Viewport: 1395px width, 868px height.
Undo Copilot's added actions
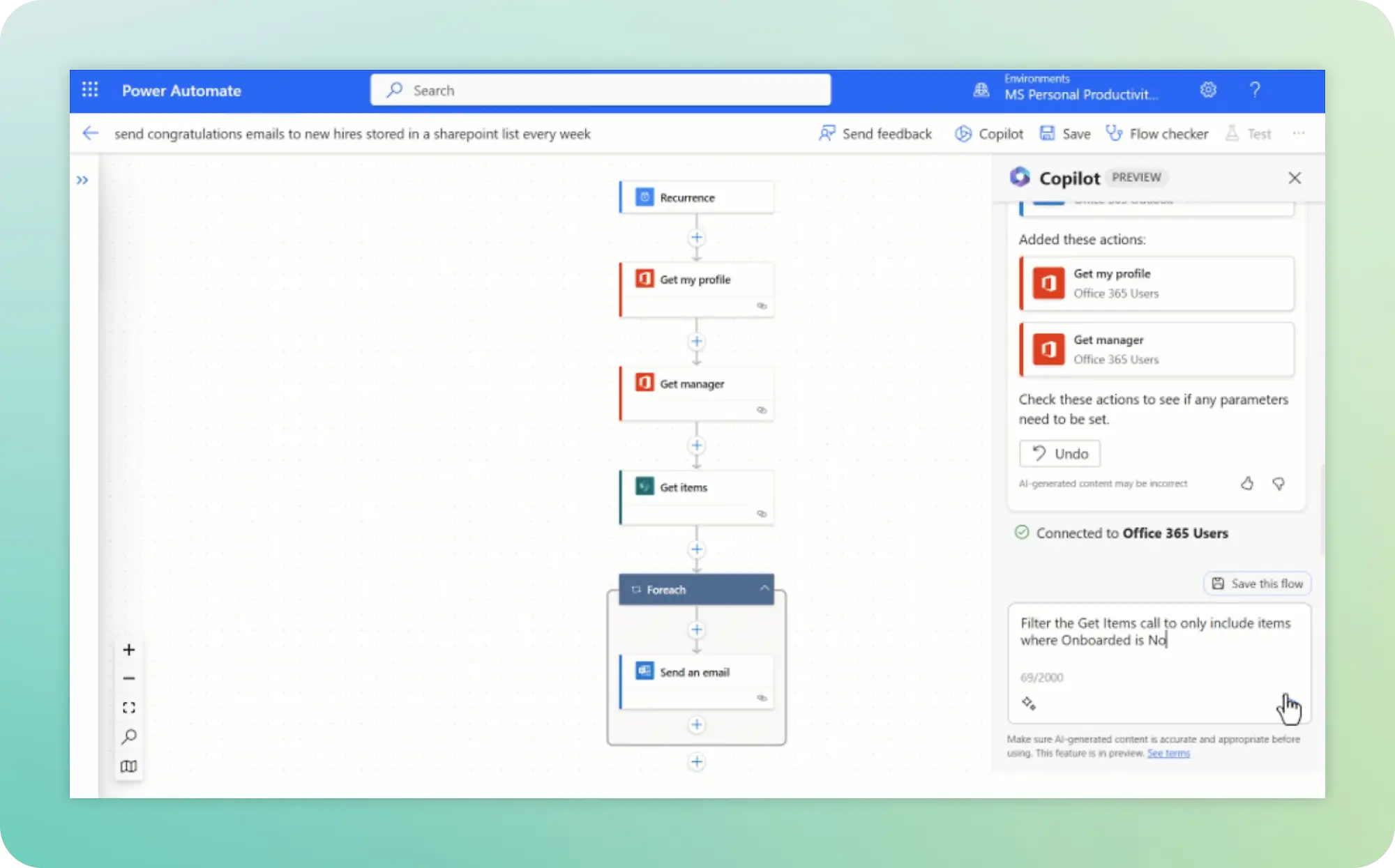click(1060, 454)
